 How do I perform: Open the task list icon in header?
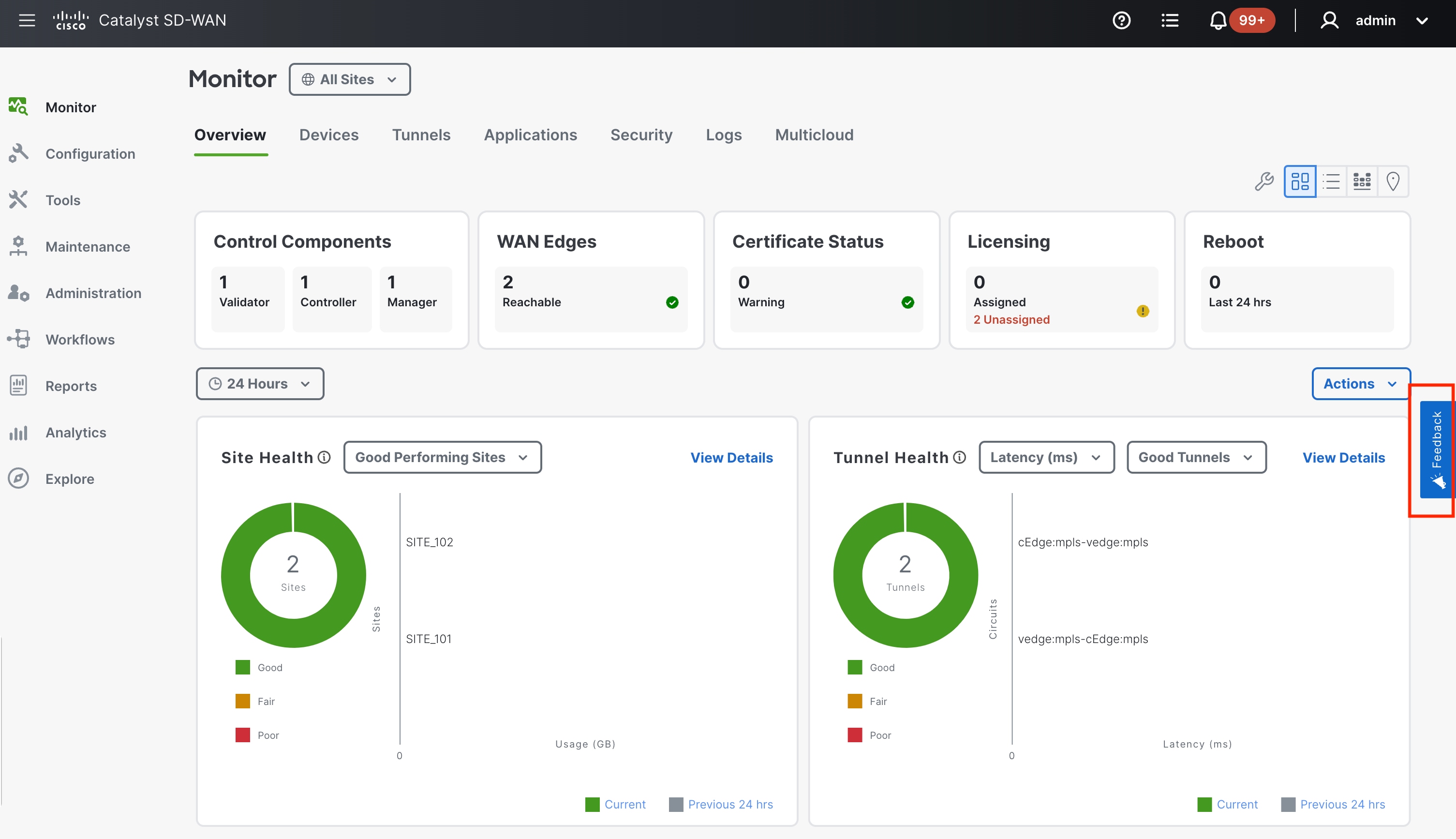[1169, 21]
